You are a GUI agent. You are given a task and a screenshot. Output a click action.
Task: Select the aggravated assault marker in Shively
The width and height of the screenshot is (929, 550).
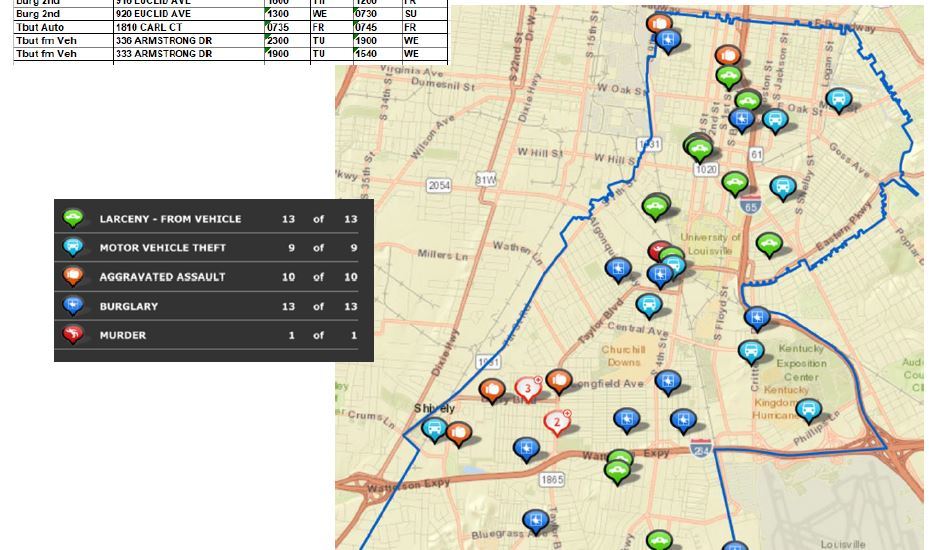tap(458, 434)
